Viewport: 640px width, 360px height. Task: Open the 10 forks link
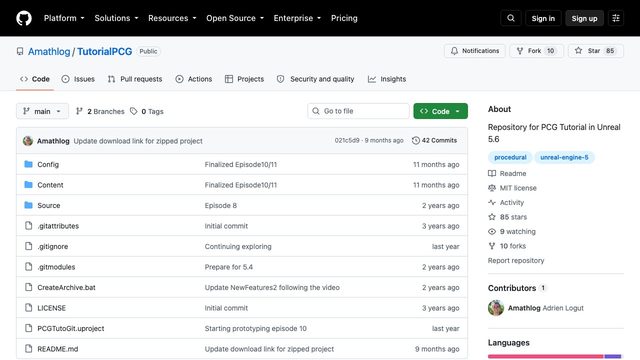pyautogui.click(x=513, y=246)
